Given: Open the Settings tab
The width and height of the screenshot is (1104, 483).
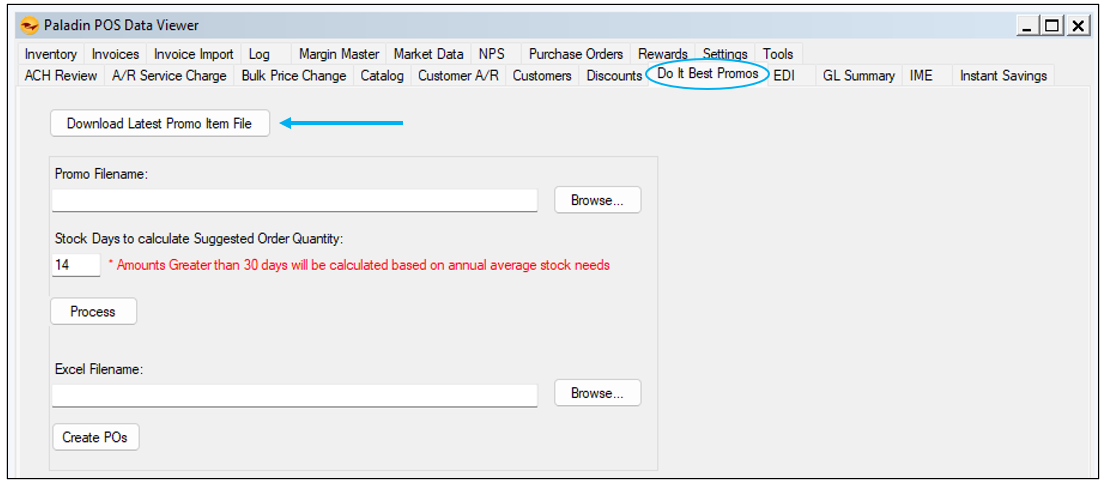Looking at the screenshot, I should click(724, 54).
